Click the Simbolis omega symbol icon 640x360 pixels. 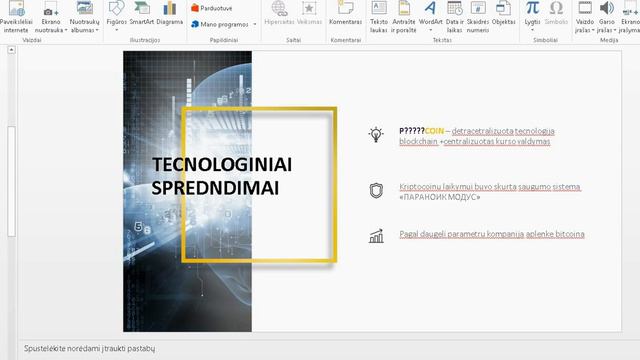click(x=556, y=8)
